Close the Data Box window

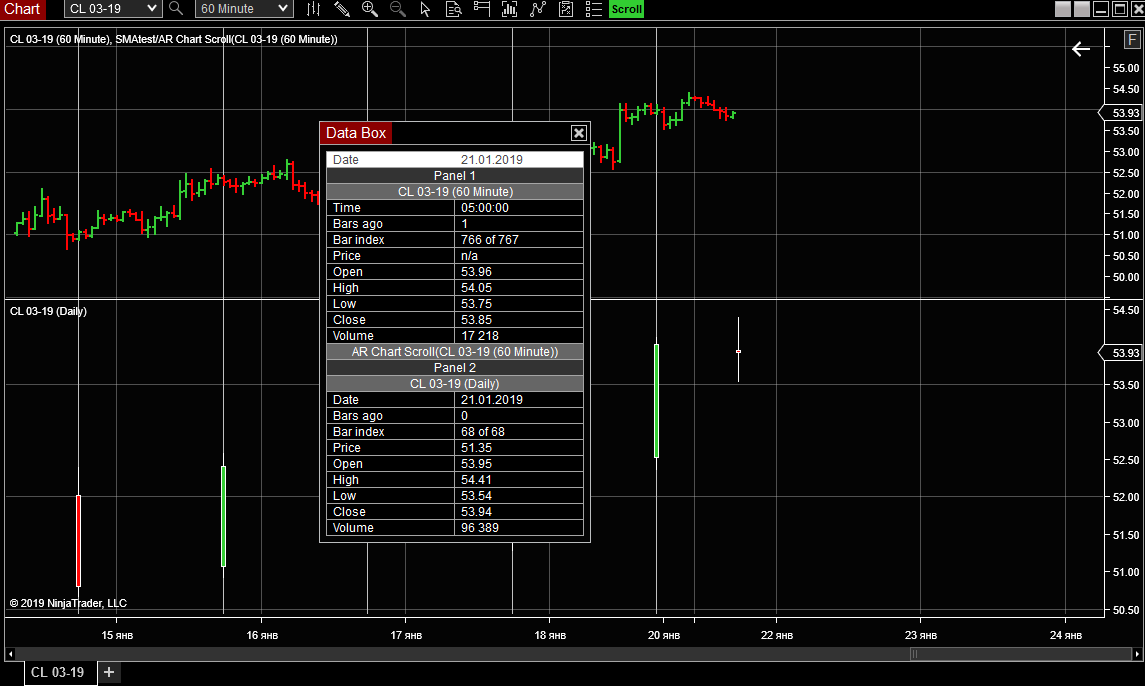point(578,133)
